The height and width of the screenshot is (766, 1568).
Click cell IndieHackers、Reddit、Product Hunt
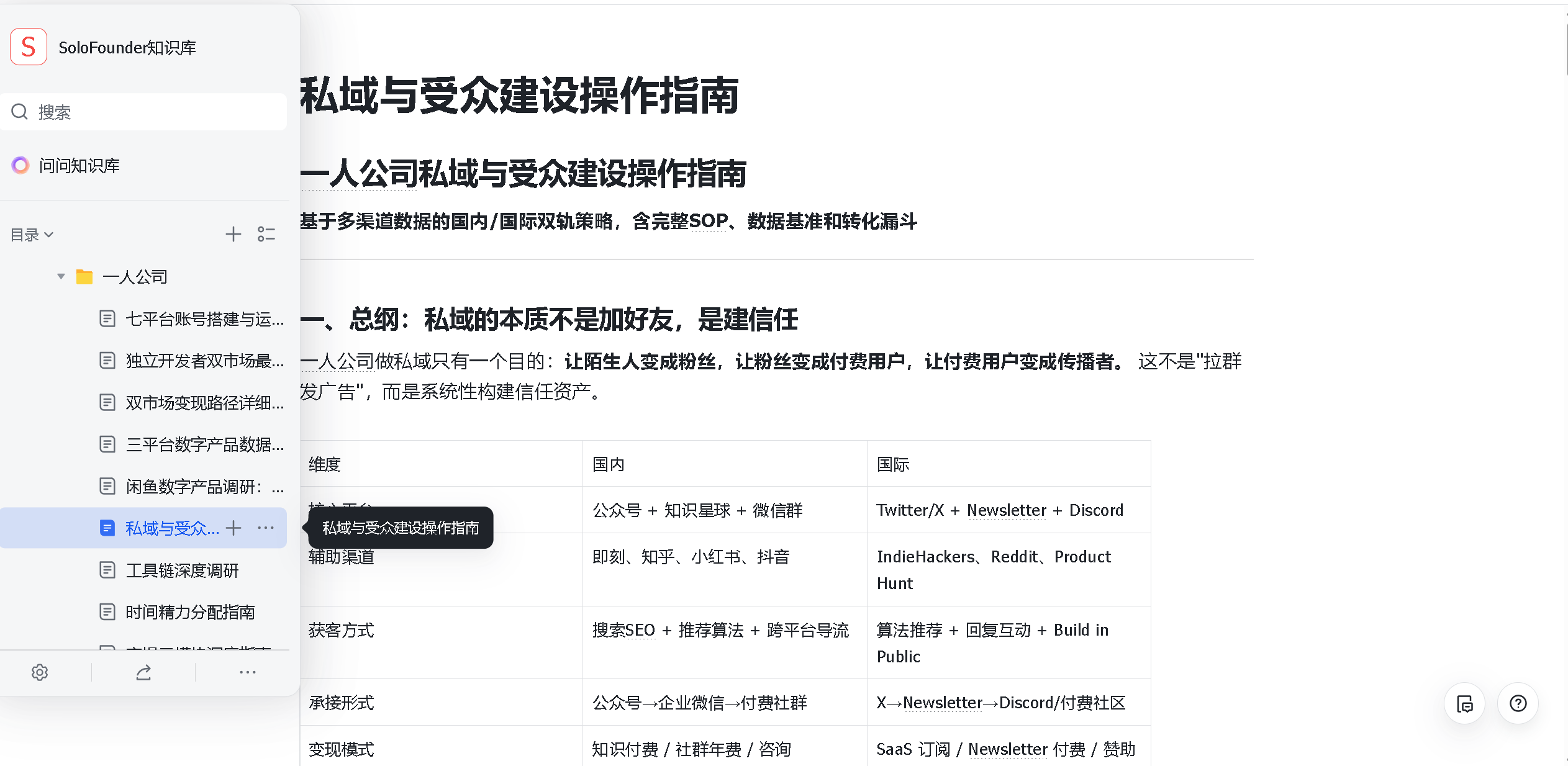pyautogui.click(x=1008, y=570)
